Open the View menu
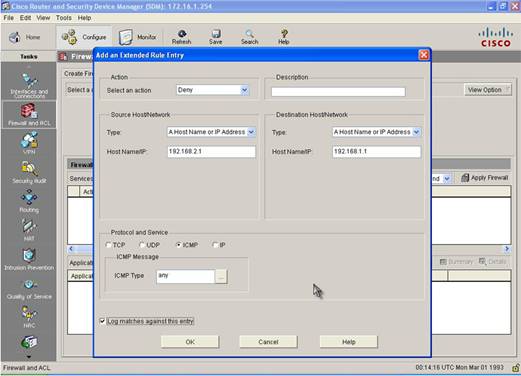 (x=43, y=18)
